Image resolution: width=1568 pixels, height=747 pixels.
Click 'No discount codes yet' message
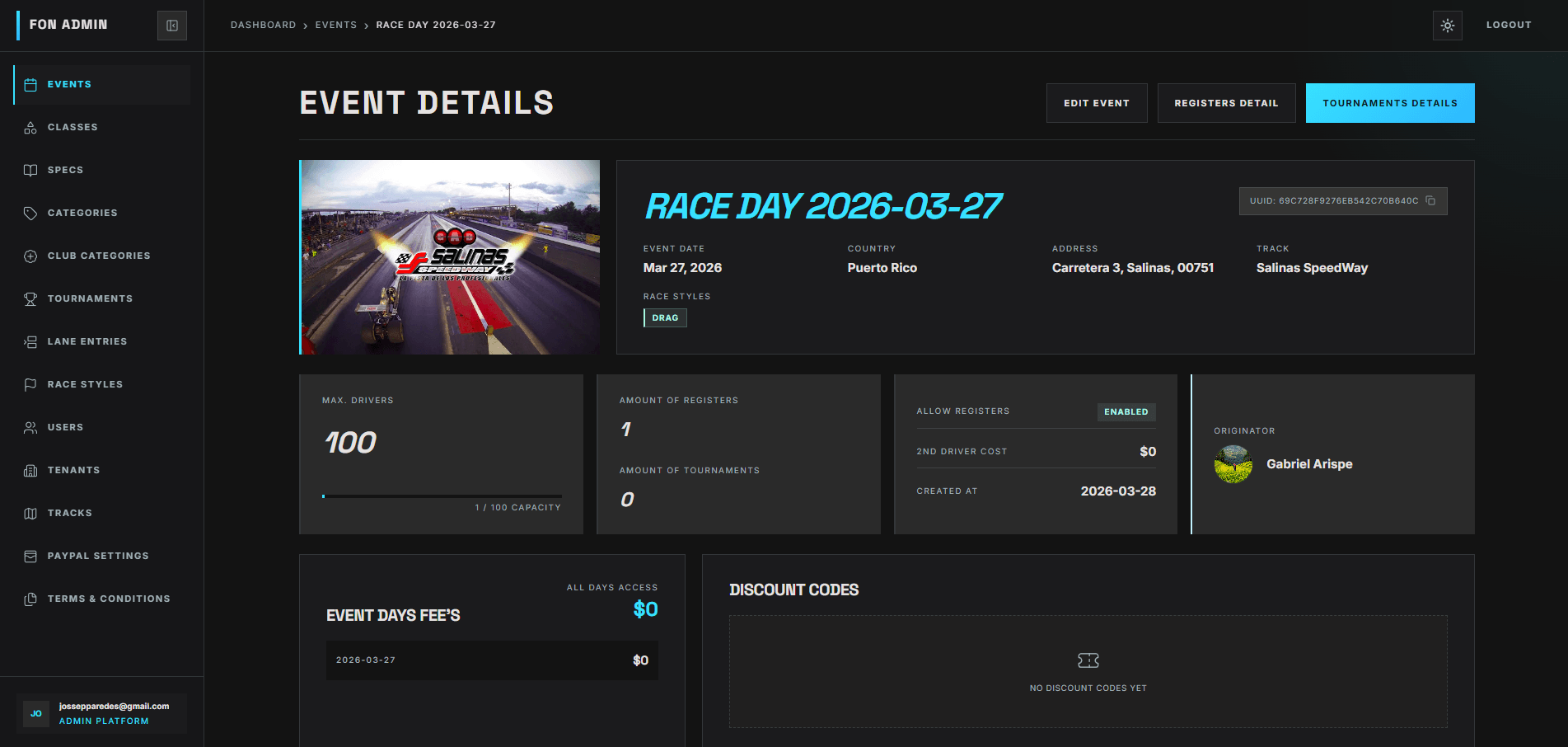[x=1088, y=688]
